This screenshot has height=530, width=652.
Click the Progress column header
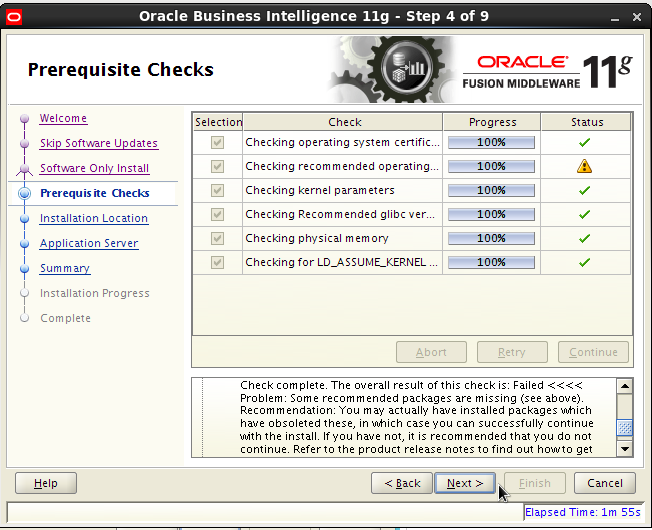(492, 122)
